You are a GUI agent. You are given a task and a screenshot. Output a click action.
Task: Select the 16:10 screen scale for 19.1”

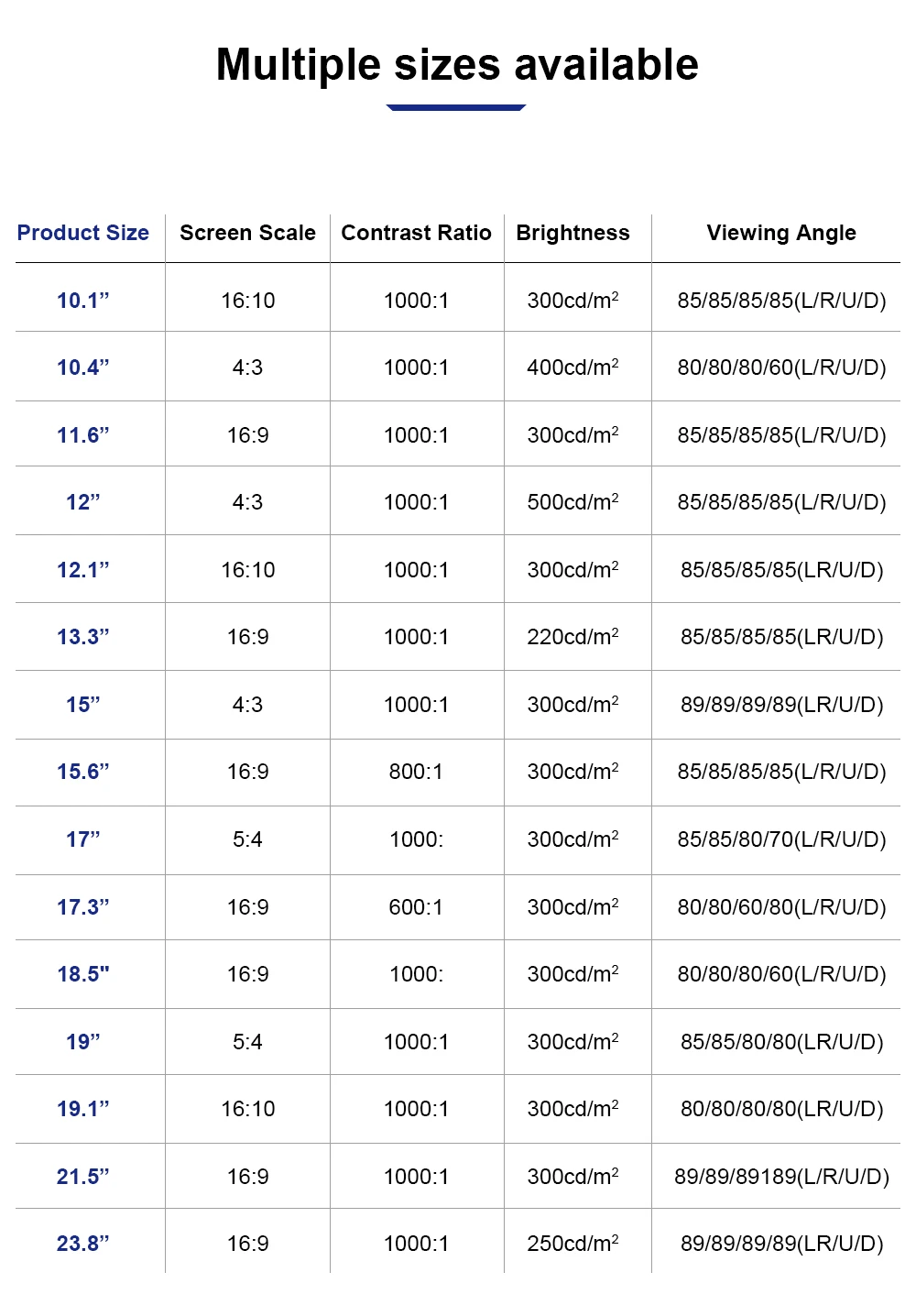click(247, 1109)
